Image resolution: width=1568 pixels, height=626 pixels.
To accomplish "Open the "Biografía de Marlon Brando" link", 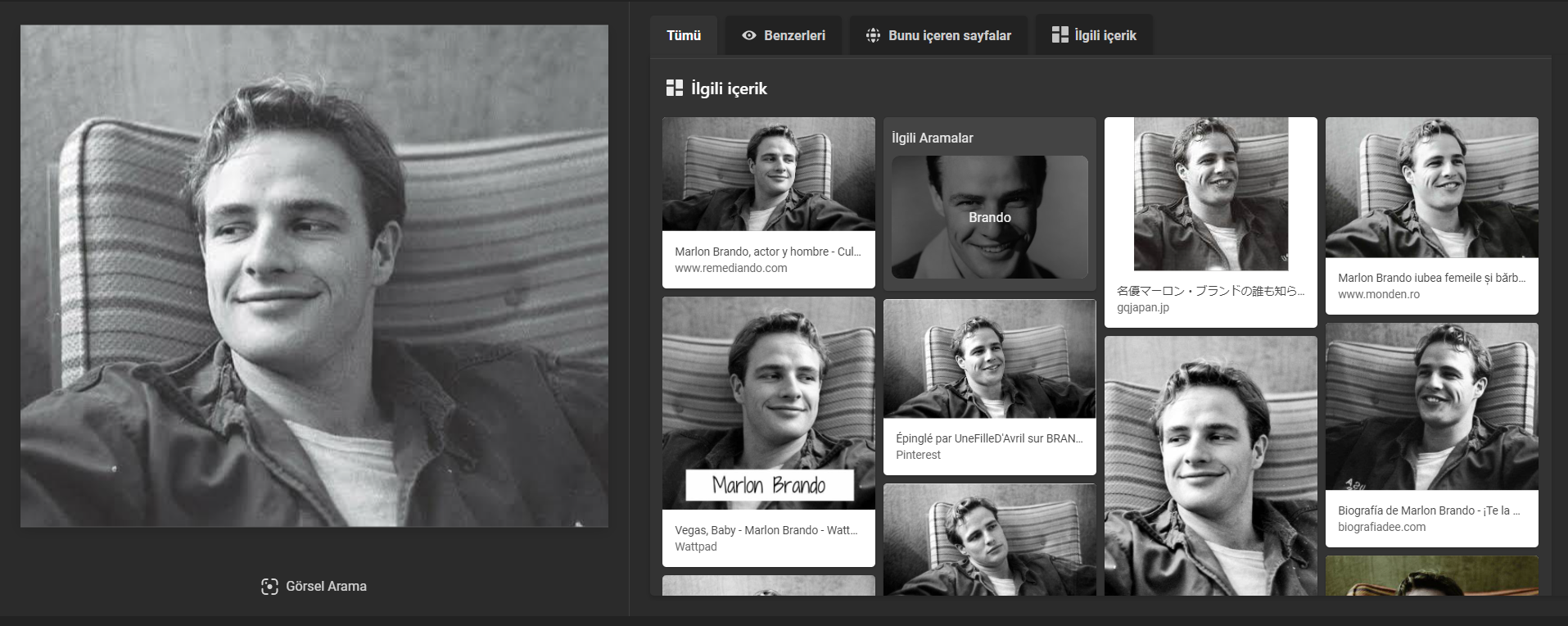I will (x=1429, y=510).
